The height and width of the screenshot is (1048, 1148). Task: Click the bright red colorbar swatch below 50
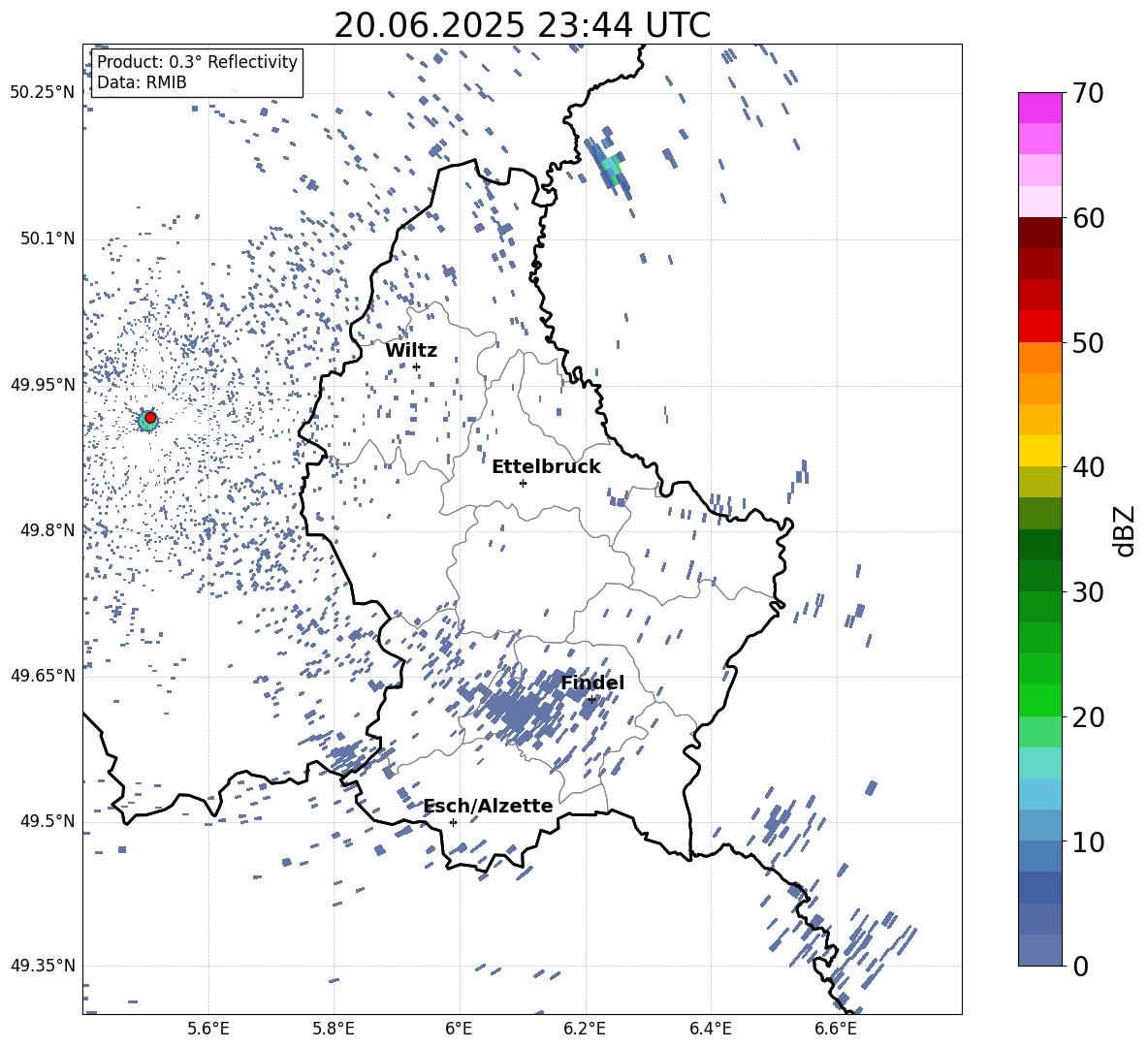point(1039,326)
